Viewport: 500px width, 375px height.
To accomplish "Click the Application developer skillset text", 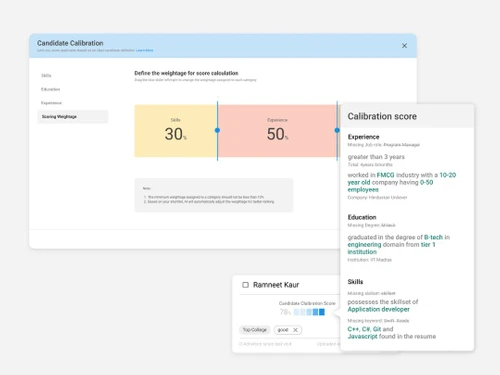I will pyautogui.click(x=379, y=309).
